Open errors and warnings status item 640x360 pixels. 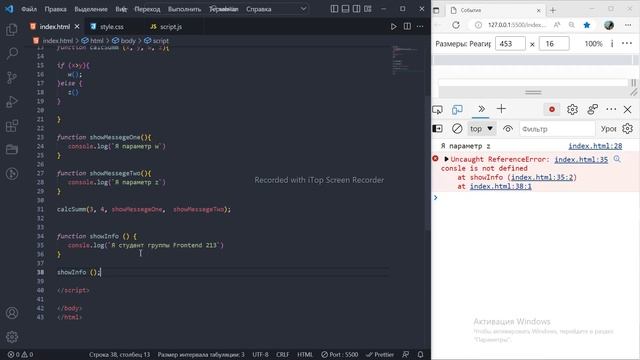20,355
